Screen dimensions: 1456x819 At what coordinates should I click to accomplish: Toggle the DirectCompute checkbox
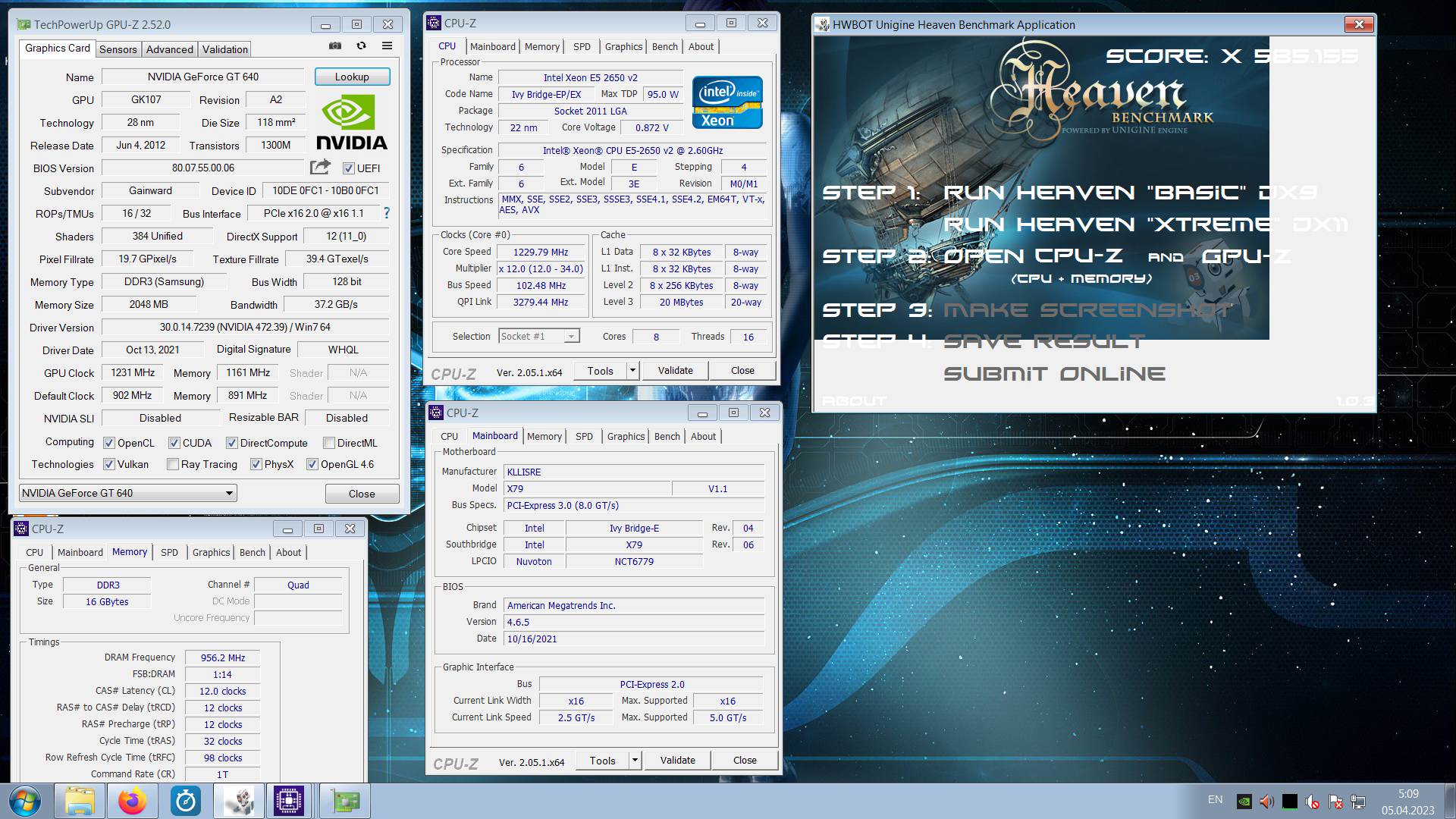coord(232,443)
